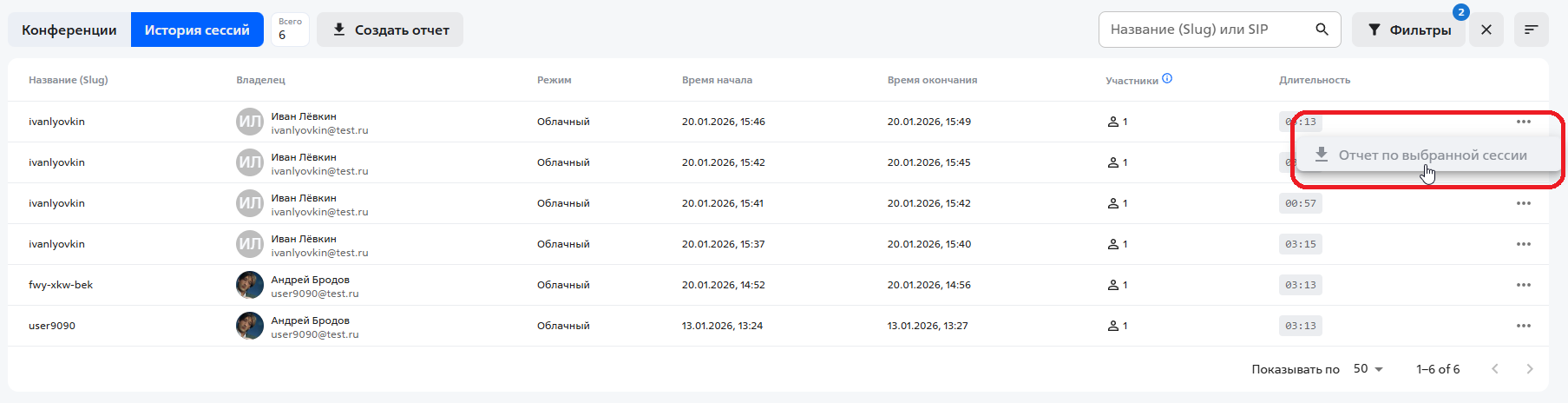Screen dimensions: 1568x403
Task: Select the История сессий tab
Action: (197, 30)
